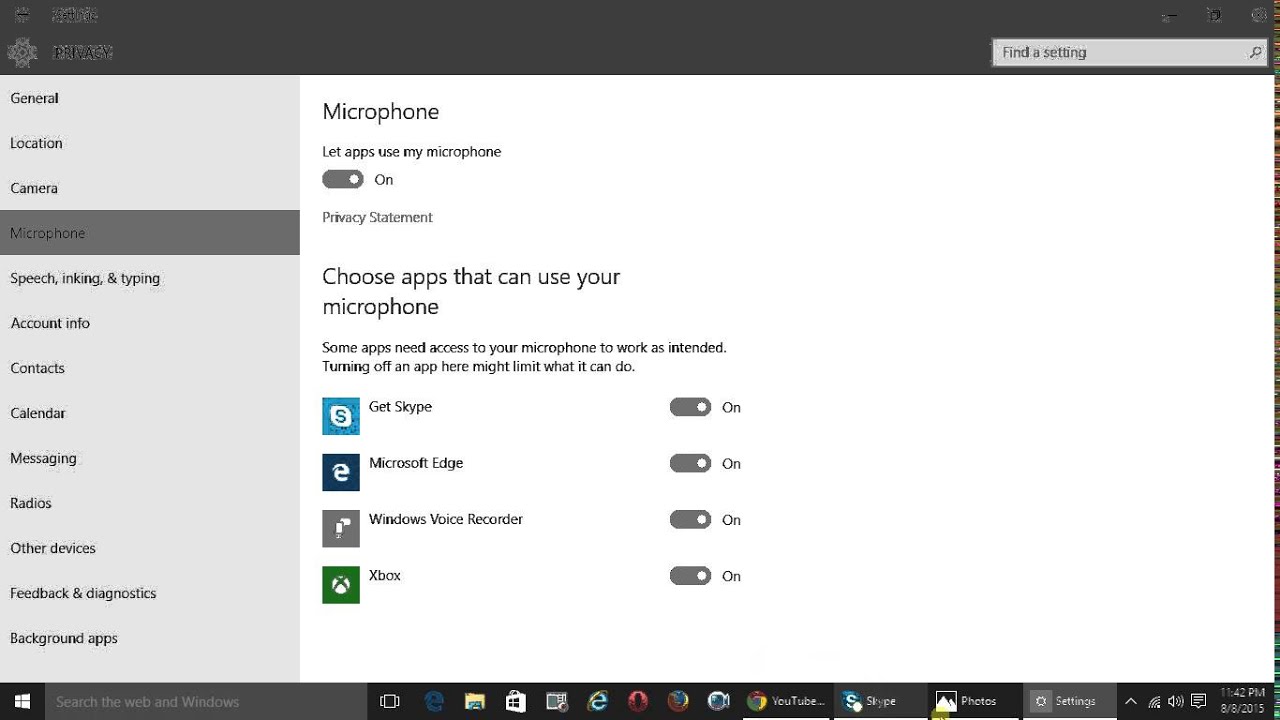Click the search magnifier in Find a setting

[x=1255, y=52]
